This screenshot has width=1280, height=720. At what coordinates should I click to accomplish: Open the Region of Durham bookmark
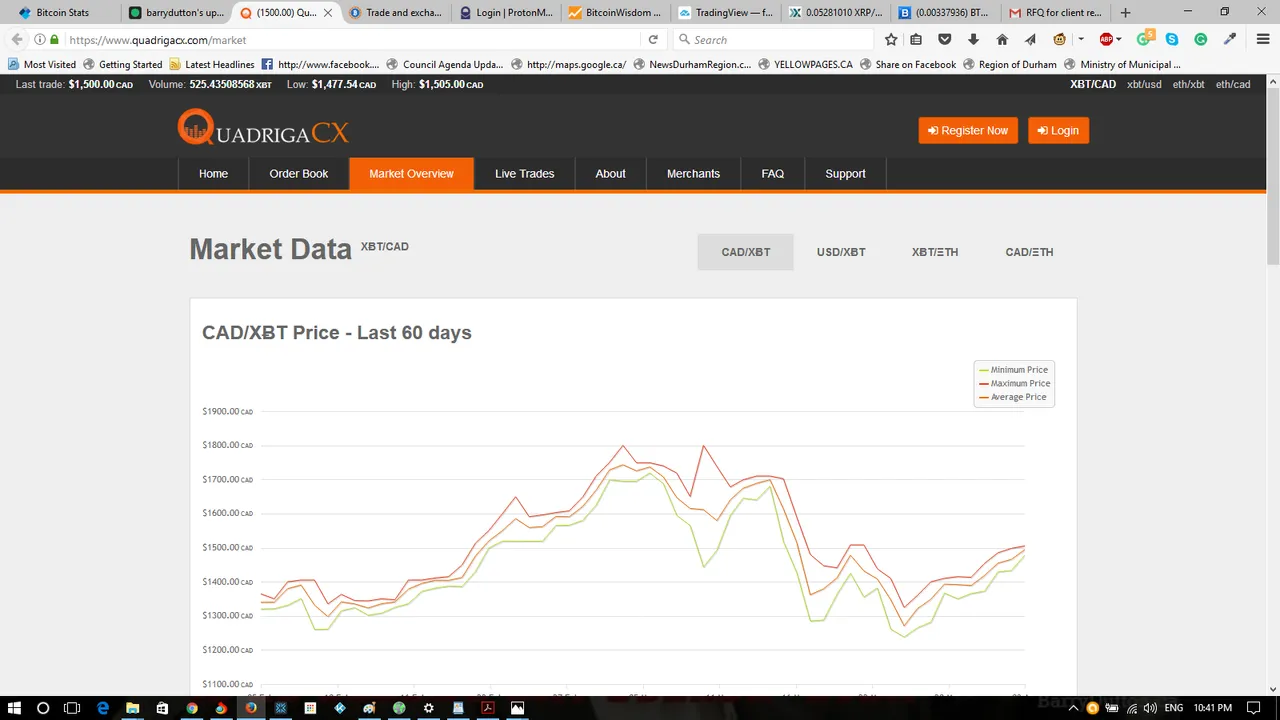pos(1009,64)
